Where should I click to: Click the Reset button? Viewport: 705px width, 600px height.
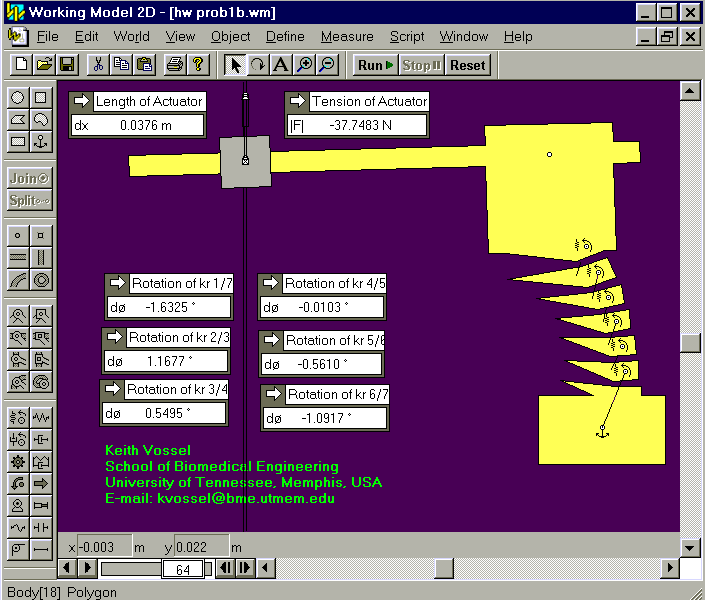(x=468, y=65)
